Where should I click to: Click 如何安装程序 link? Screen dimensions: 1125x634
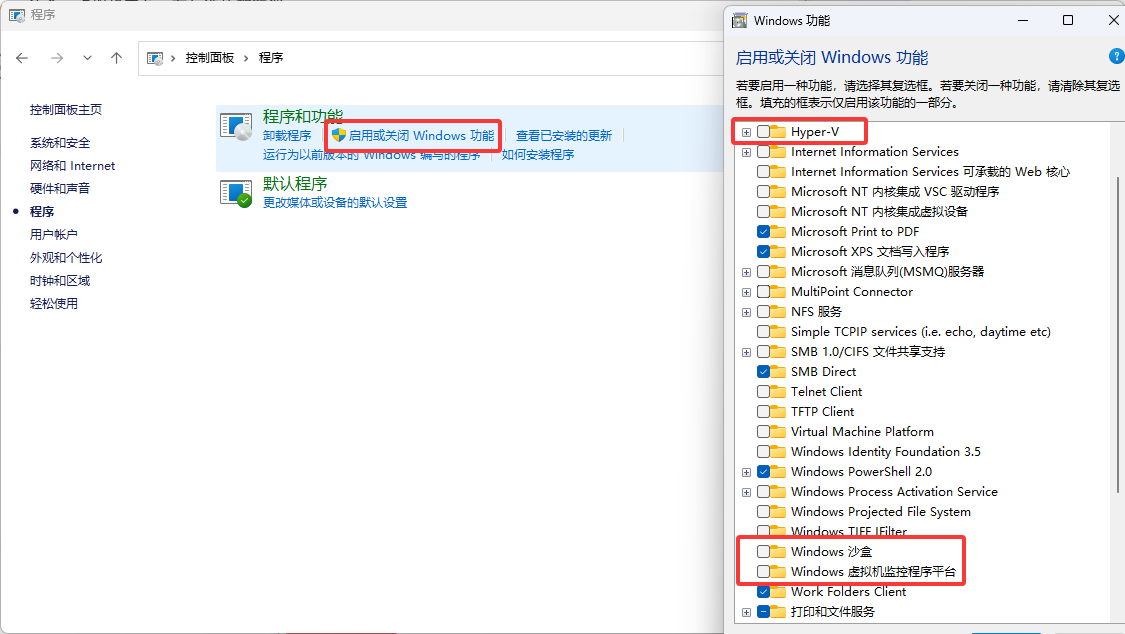point(537,155)
